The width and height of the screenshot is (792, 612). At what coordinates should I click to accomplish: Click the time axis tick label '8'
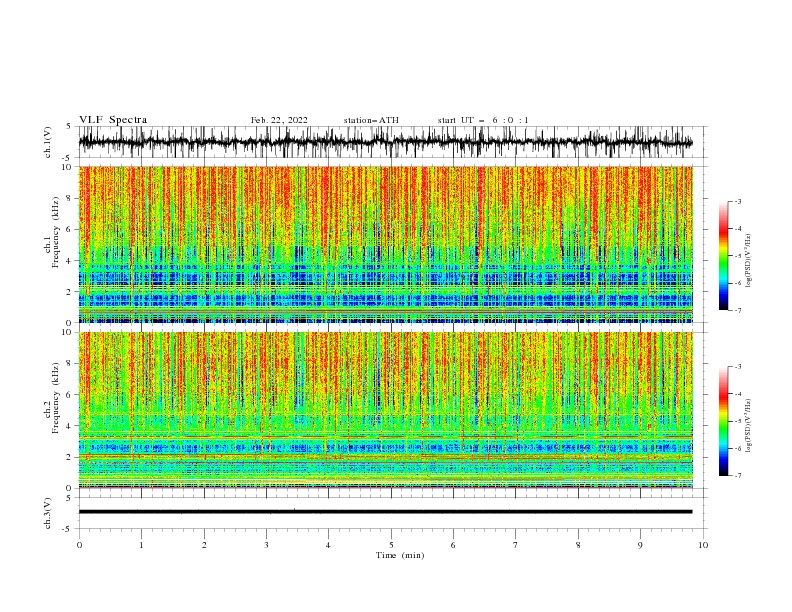(x=578, y=545)
